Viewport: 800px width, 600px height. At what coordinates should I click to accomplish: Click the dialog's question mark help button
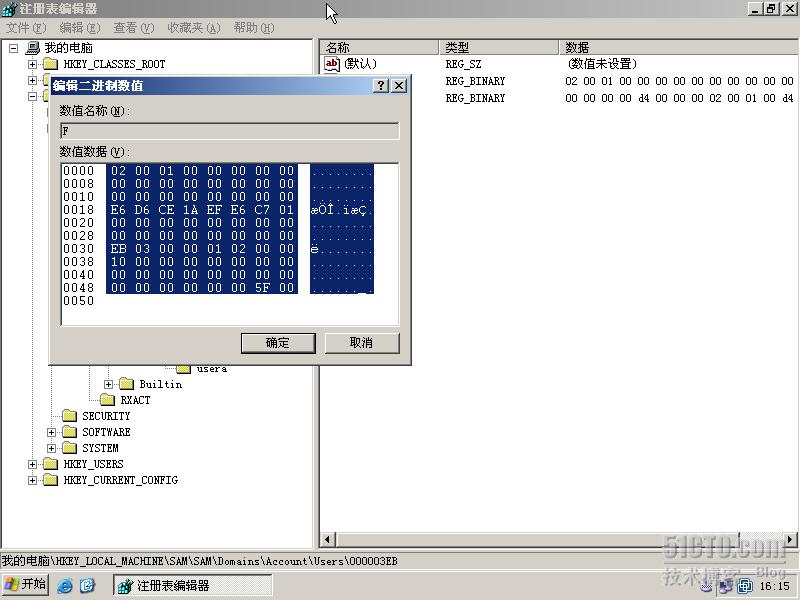point(381,86)
